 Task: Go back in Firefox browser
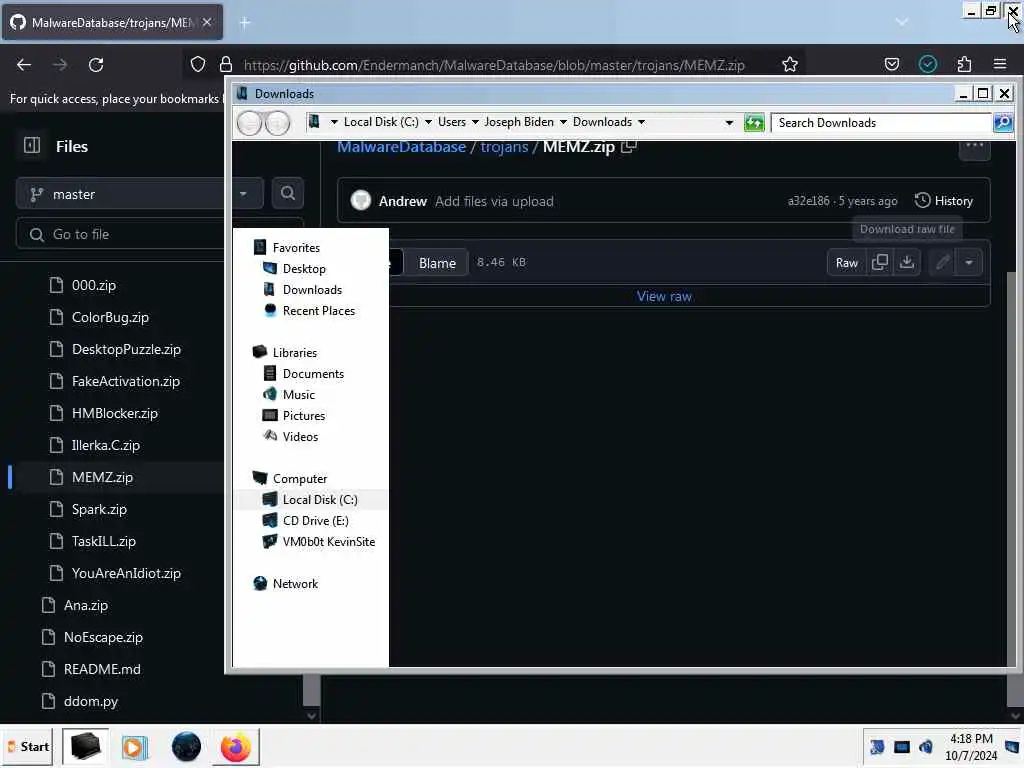pos(24,65)
